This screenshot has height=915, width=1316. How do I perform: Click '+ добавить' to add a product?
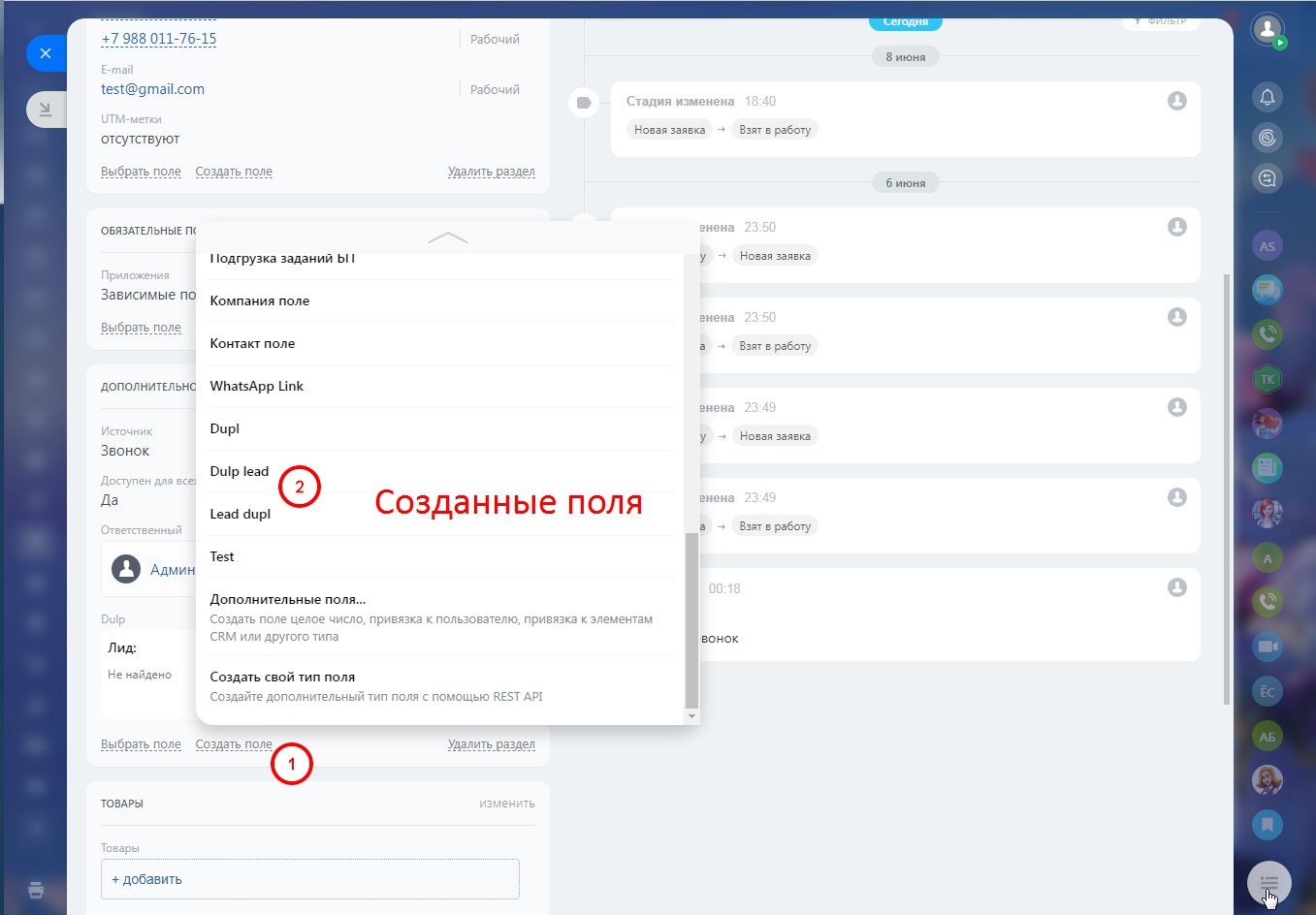pos(147,879)
